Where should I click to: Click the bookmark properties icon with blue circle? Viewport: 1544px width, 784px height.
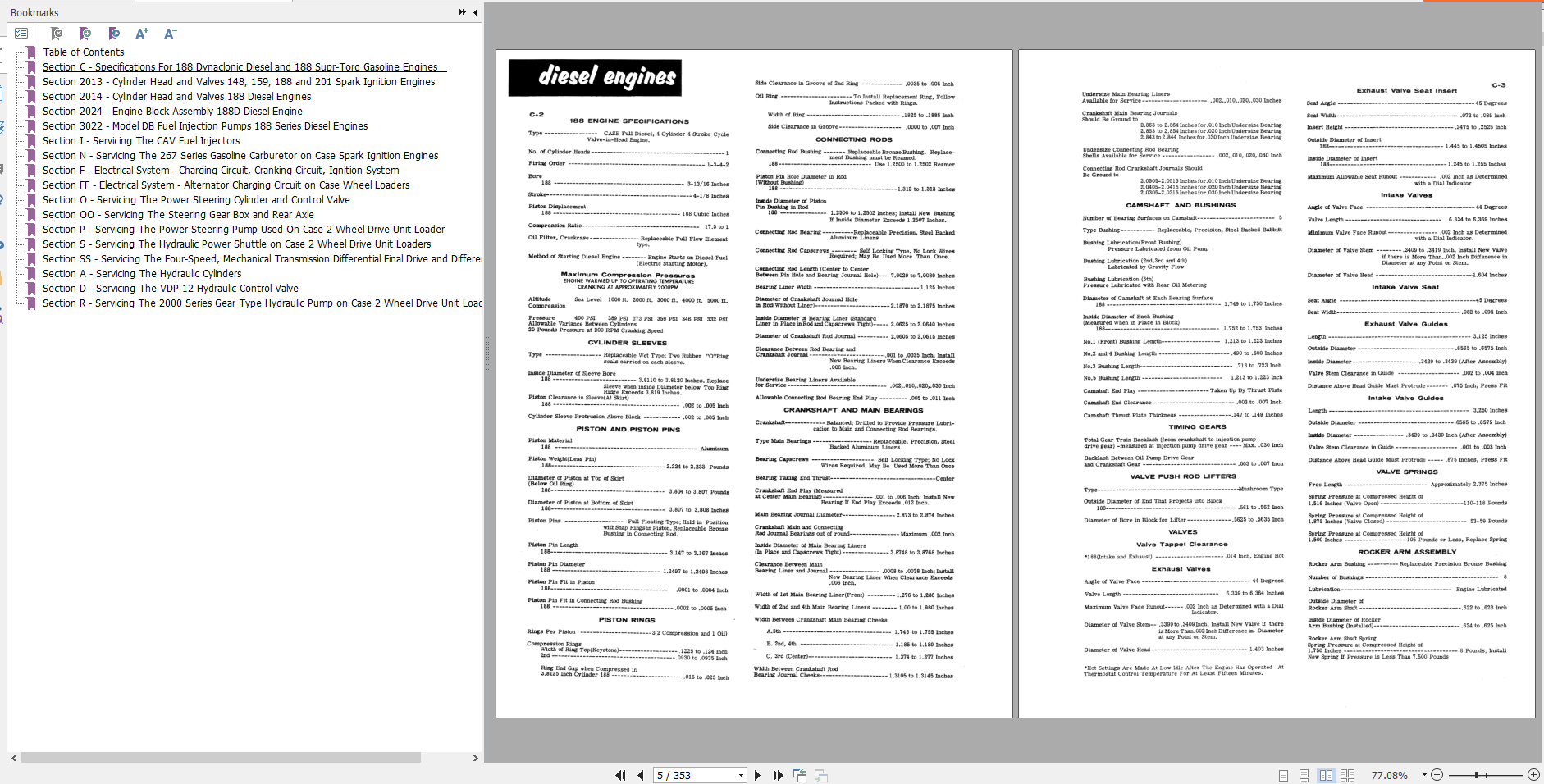(x=114, y=34)
